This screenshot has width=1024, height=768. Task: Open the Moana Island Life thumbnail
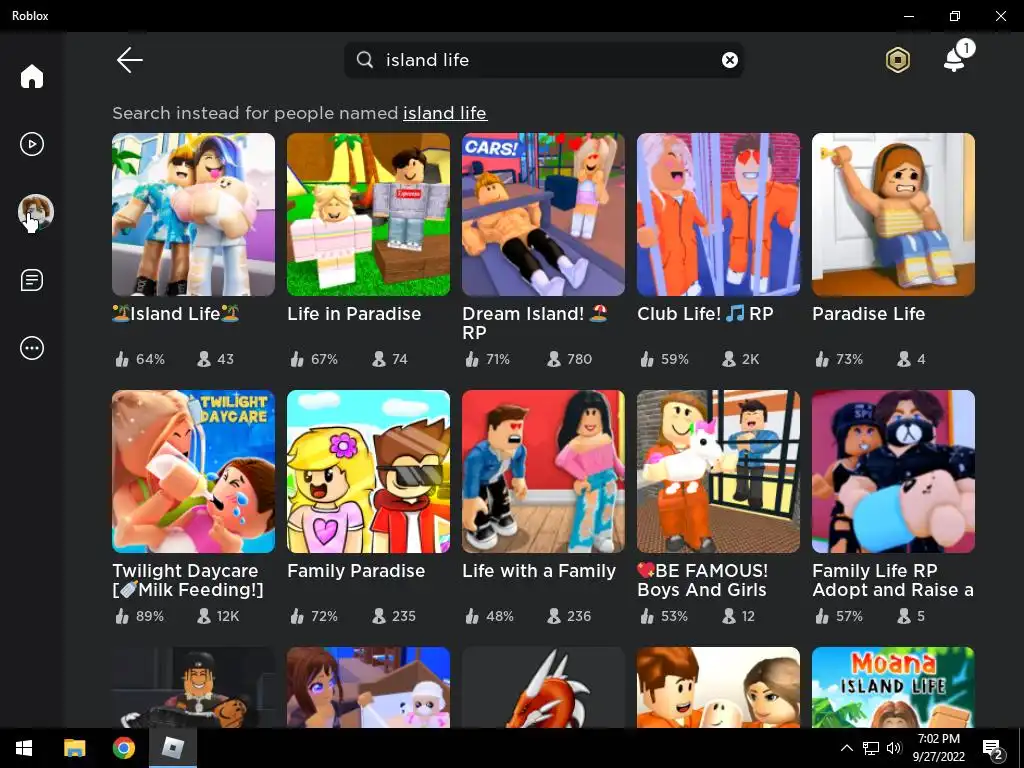tap(893, 687)
